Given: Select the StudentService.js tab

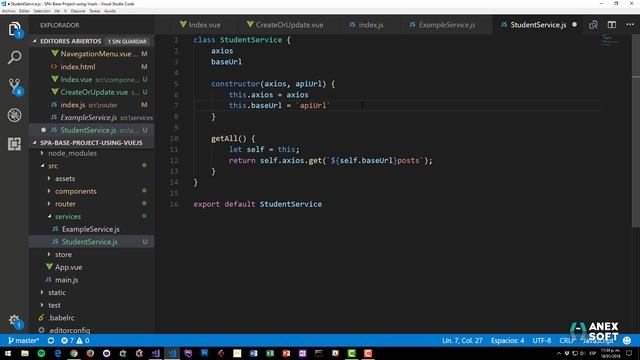Looking at the screenshot, I should pyautogui.click(x=533, y=25).
